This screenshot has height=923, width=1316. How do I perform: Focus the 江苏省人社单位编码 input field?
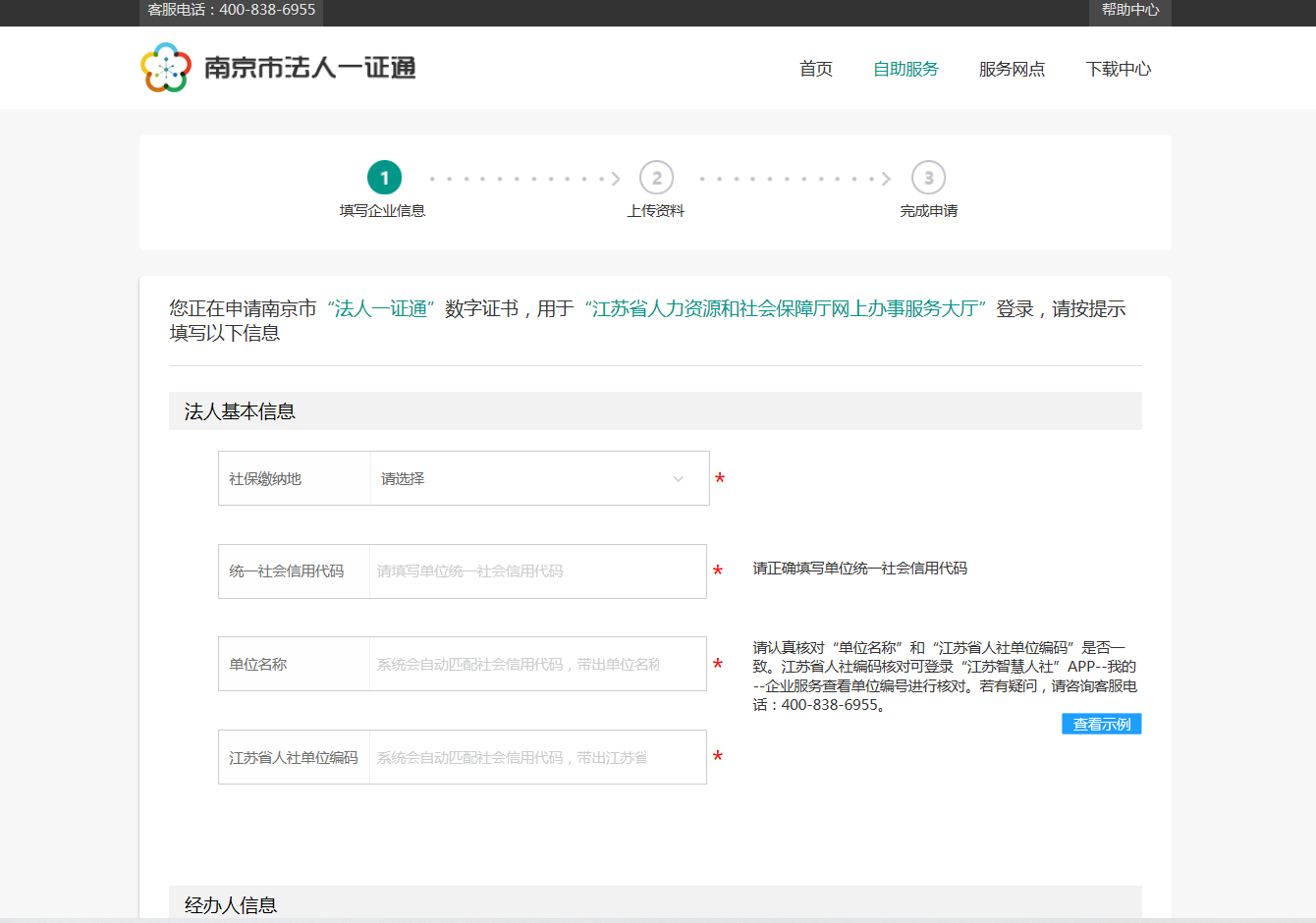point(536,758)
